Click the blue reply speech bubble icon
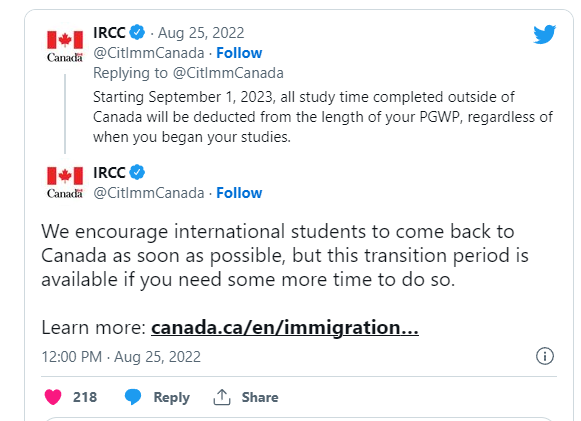The image size is (581, 421). pos(133,397)
